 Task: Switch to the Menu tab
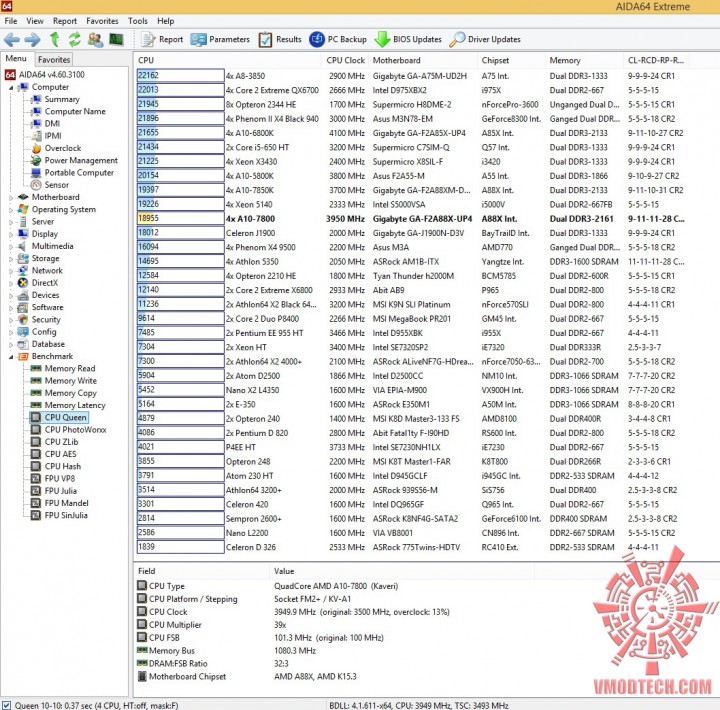pyautogui.click(x=16, y=58)
